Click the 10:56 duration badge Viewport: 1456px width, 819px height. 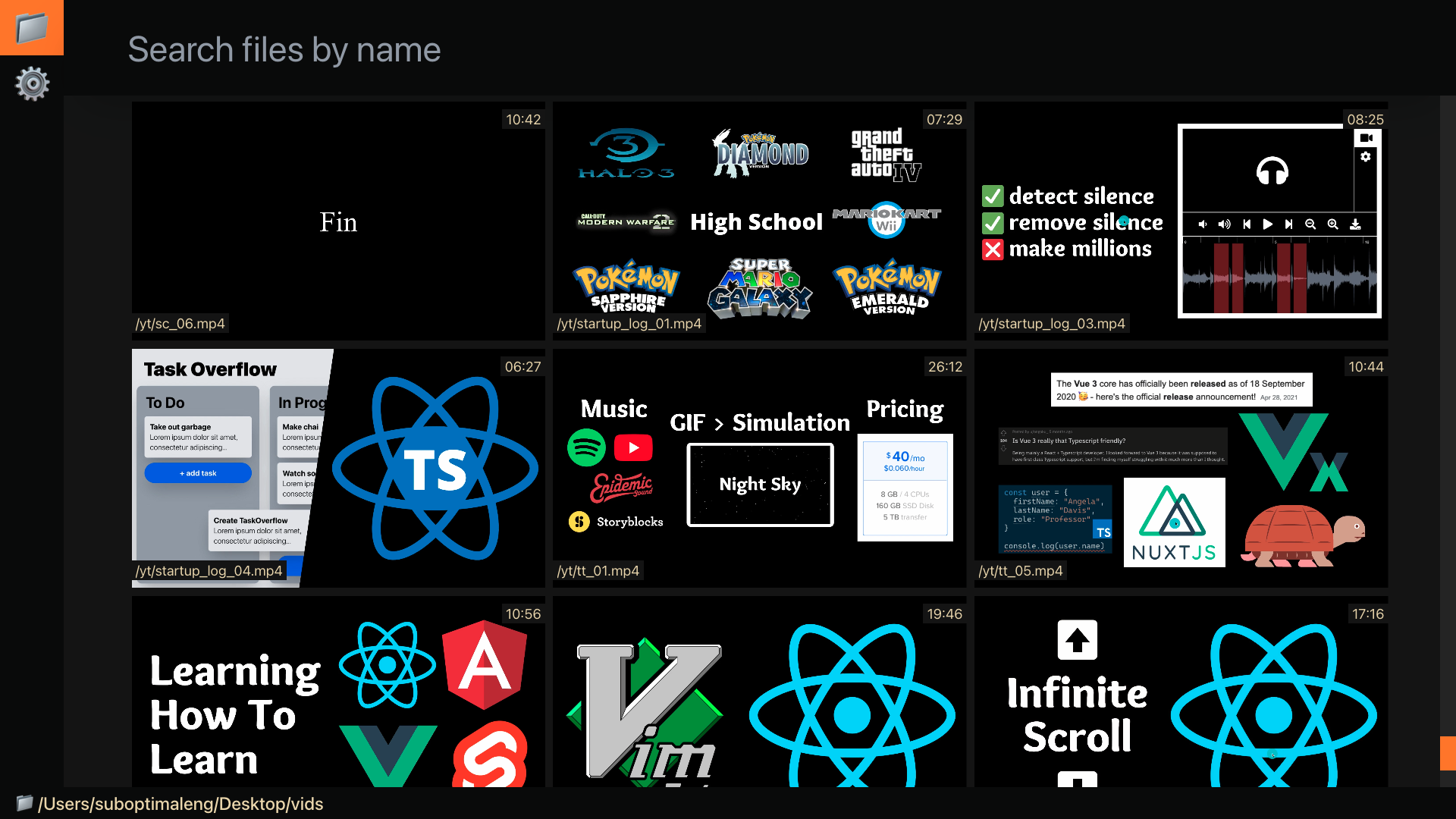click(523, 614)
